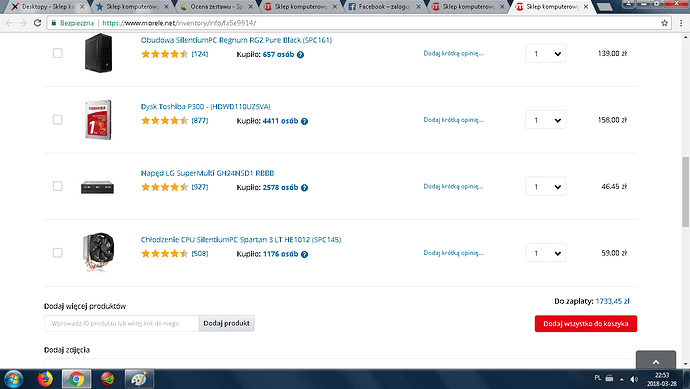Screen dimensions: 690x389
Task: Tick the checkbox for Obudowa SilentiumPC Regnum
Action: tap(57, 53)
